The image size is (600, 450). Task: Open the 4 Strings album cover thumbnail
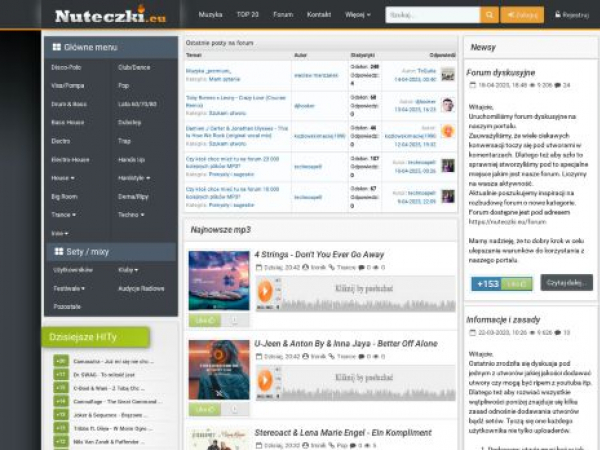coord(219,280)
